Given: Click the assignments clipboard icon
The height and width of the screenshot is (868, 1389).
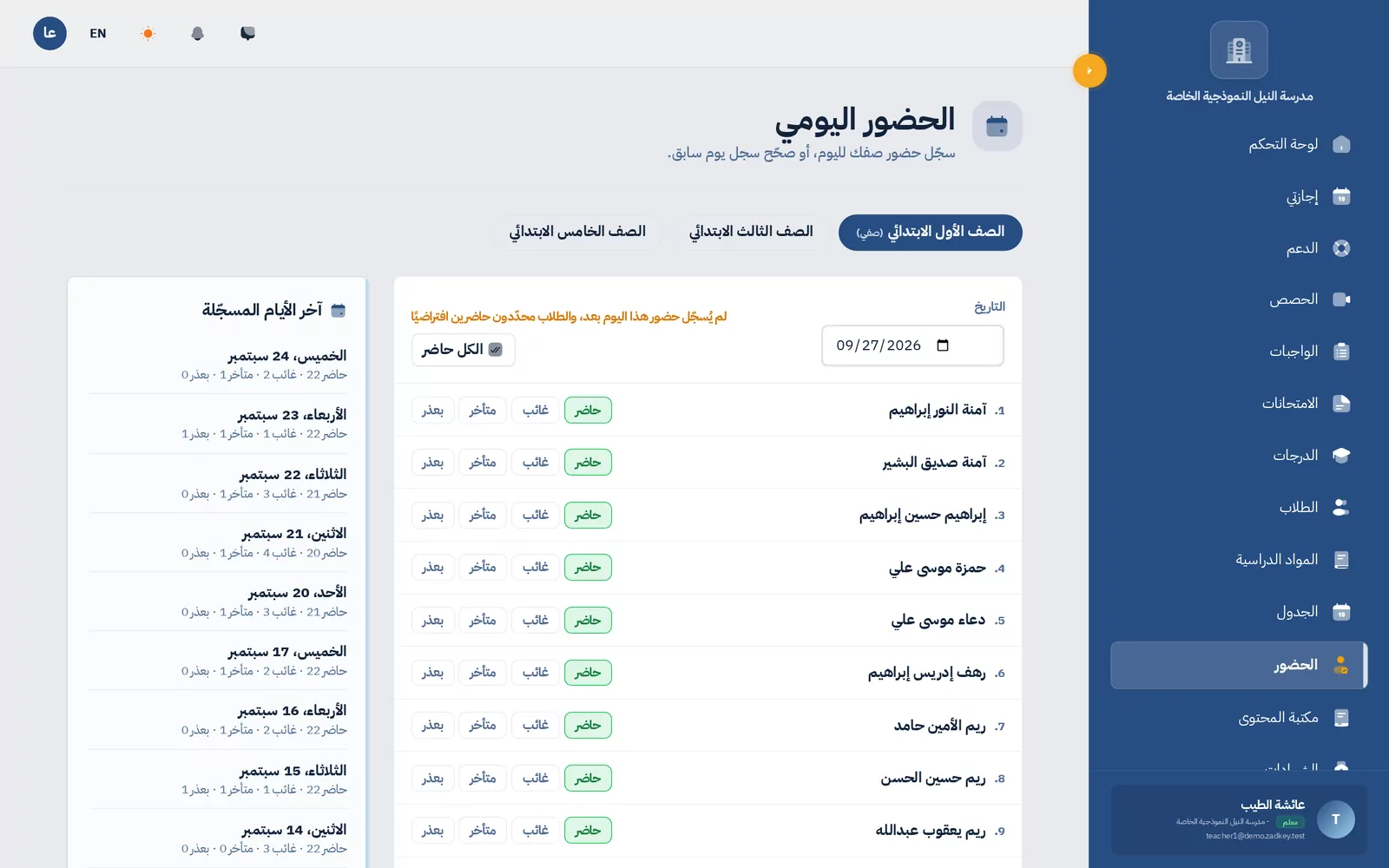Looking at the screenshot, I should click(1341, 352).
